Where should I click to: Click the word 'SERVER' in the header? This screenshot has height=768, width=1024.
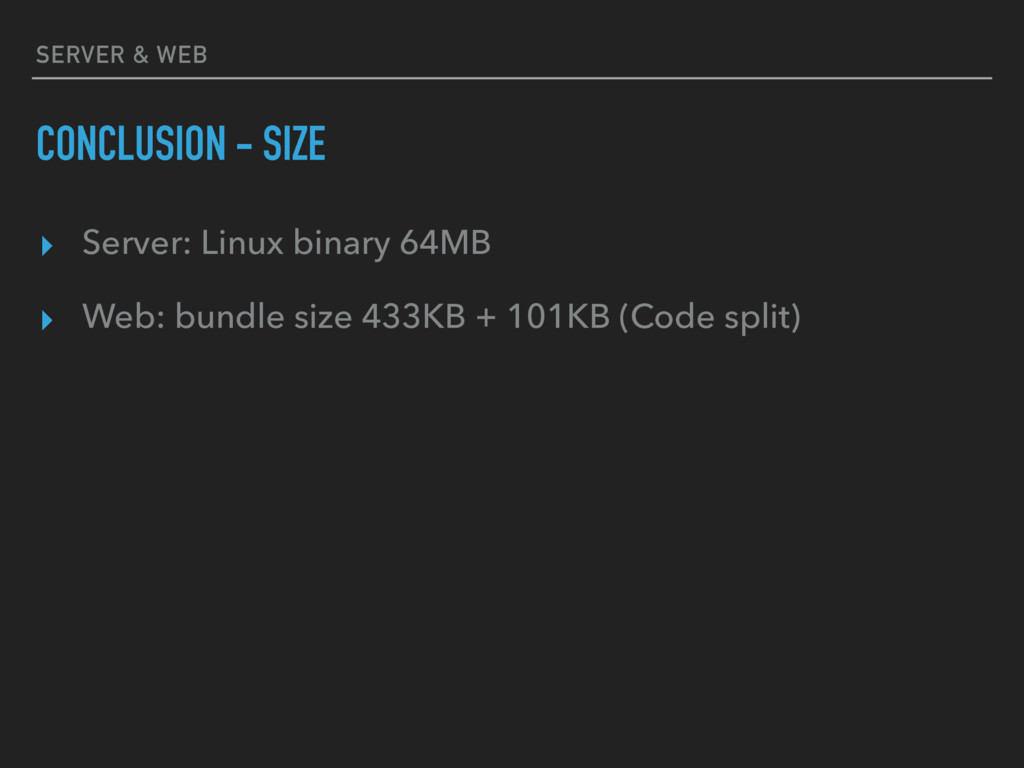click(x=80, y=55)
